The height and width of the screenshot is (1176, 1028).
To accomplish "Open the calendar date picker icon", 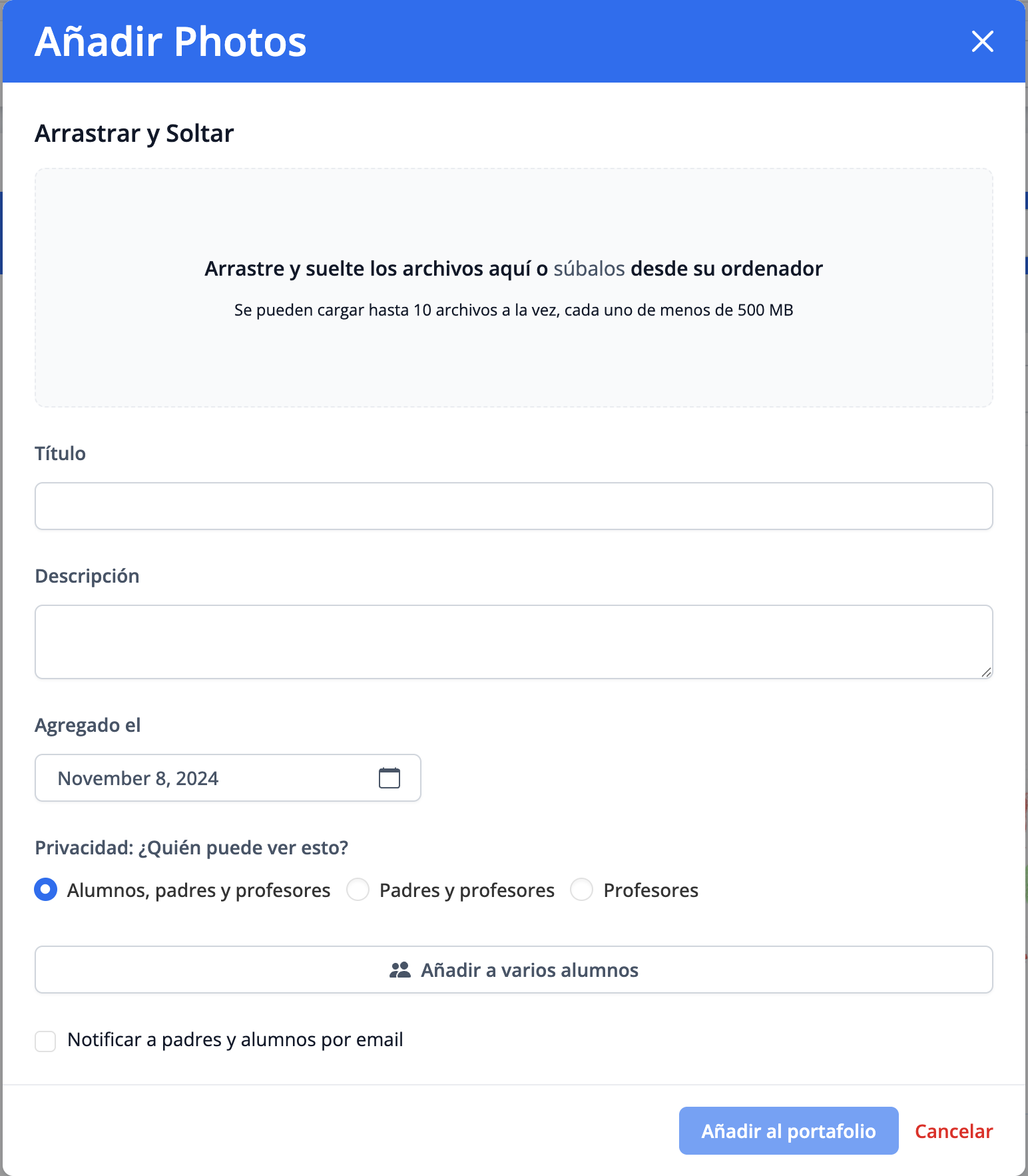I will pos(389,778).
